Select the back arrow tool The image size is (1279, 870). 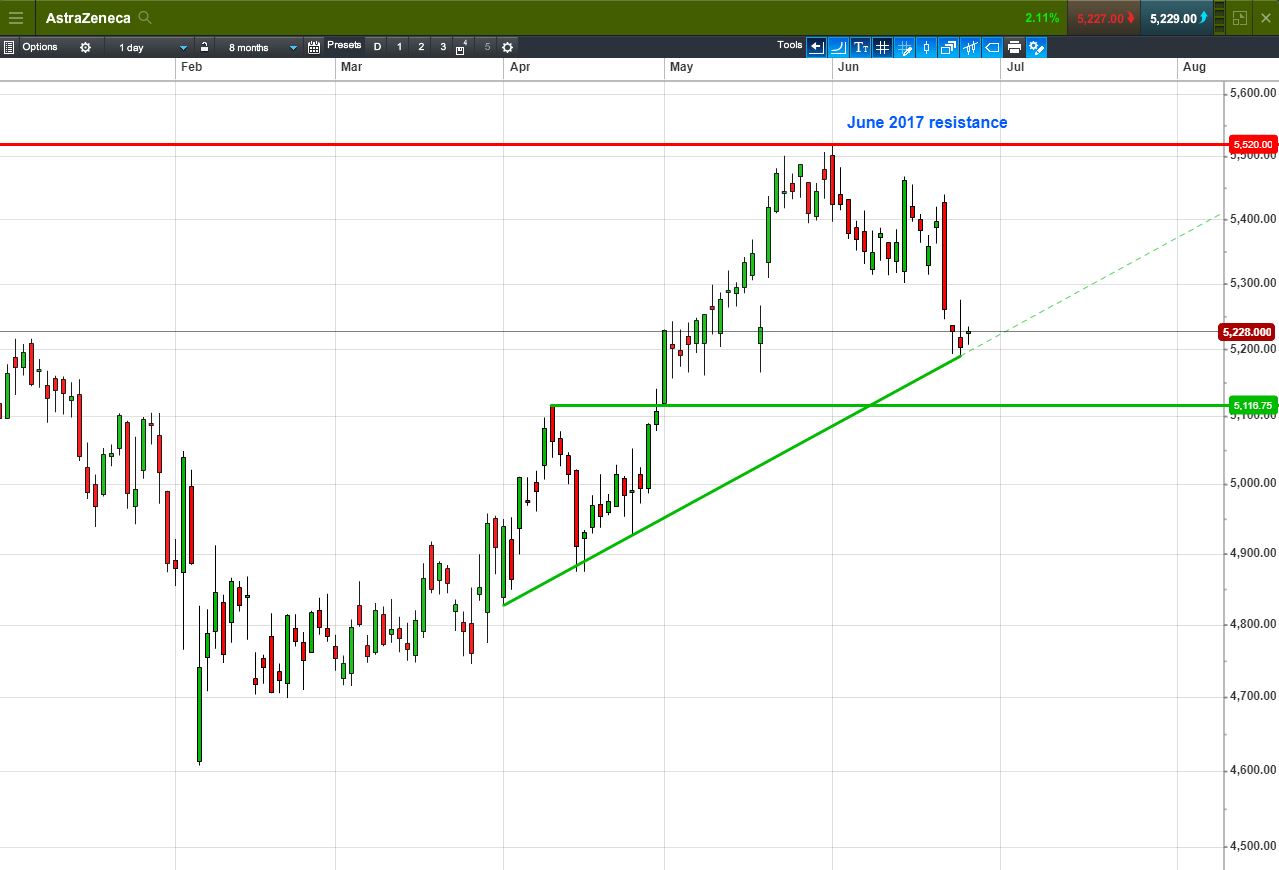pos(817,47)
